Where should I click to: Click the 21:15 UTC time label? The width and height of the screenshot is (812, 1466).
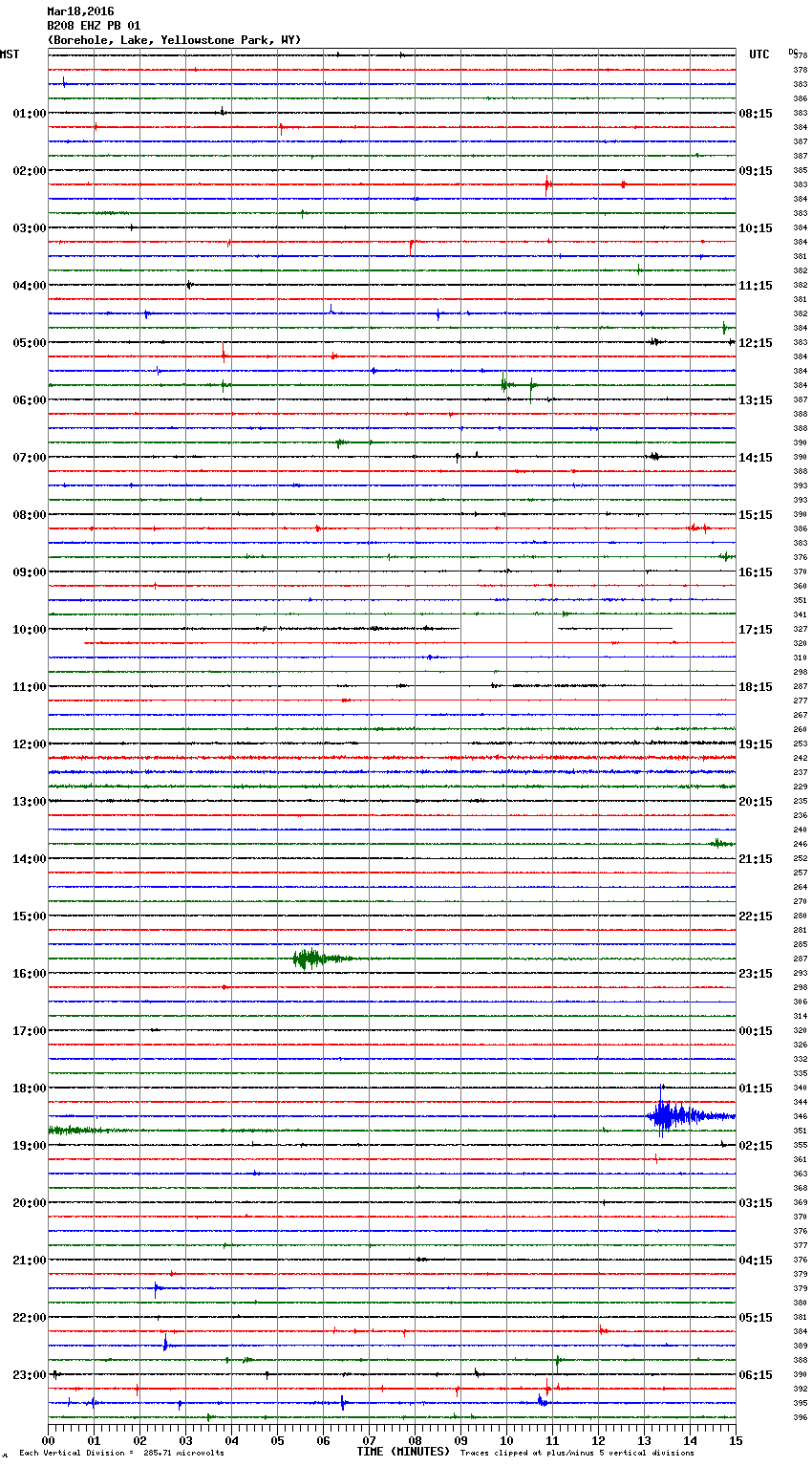(x=756, y=859)
